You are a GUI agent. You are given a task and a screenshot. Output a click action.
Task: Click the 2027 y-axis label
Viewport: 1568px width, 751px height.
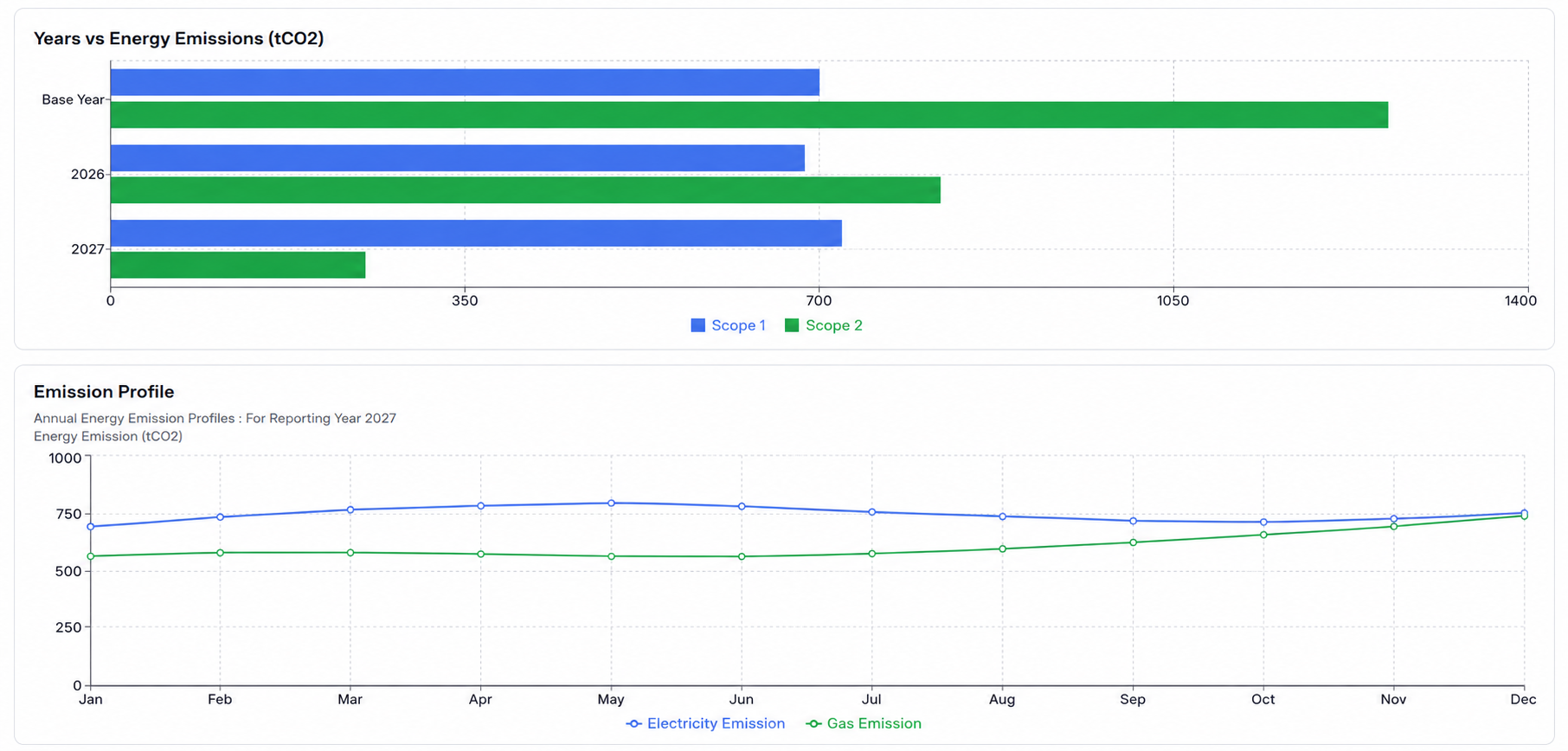click(87, 249)
